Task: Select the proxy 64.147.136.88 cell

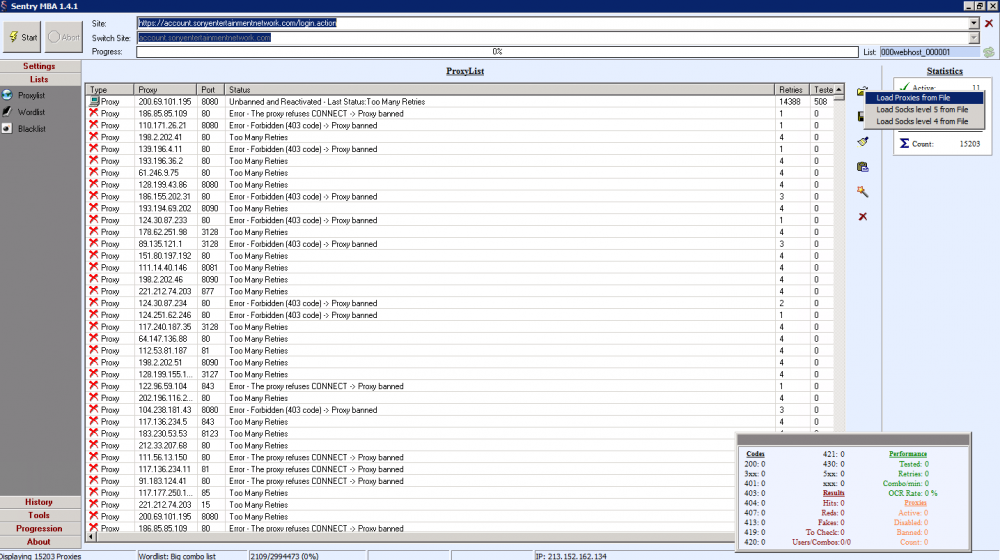Action: [x=165, y=339]
